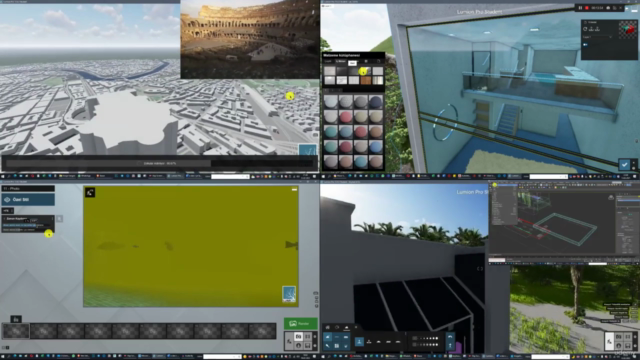Image resolution: width=640 pixels, height=360 pixels.
Task: Switch to Photo mode in garden window
Action: point(619,337)
